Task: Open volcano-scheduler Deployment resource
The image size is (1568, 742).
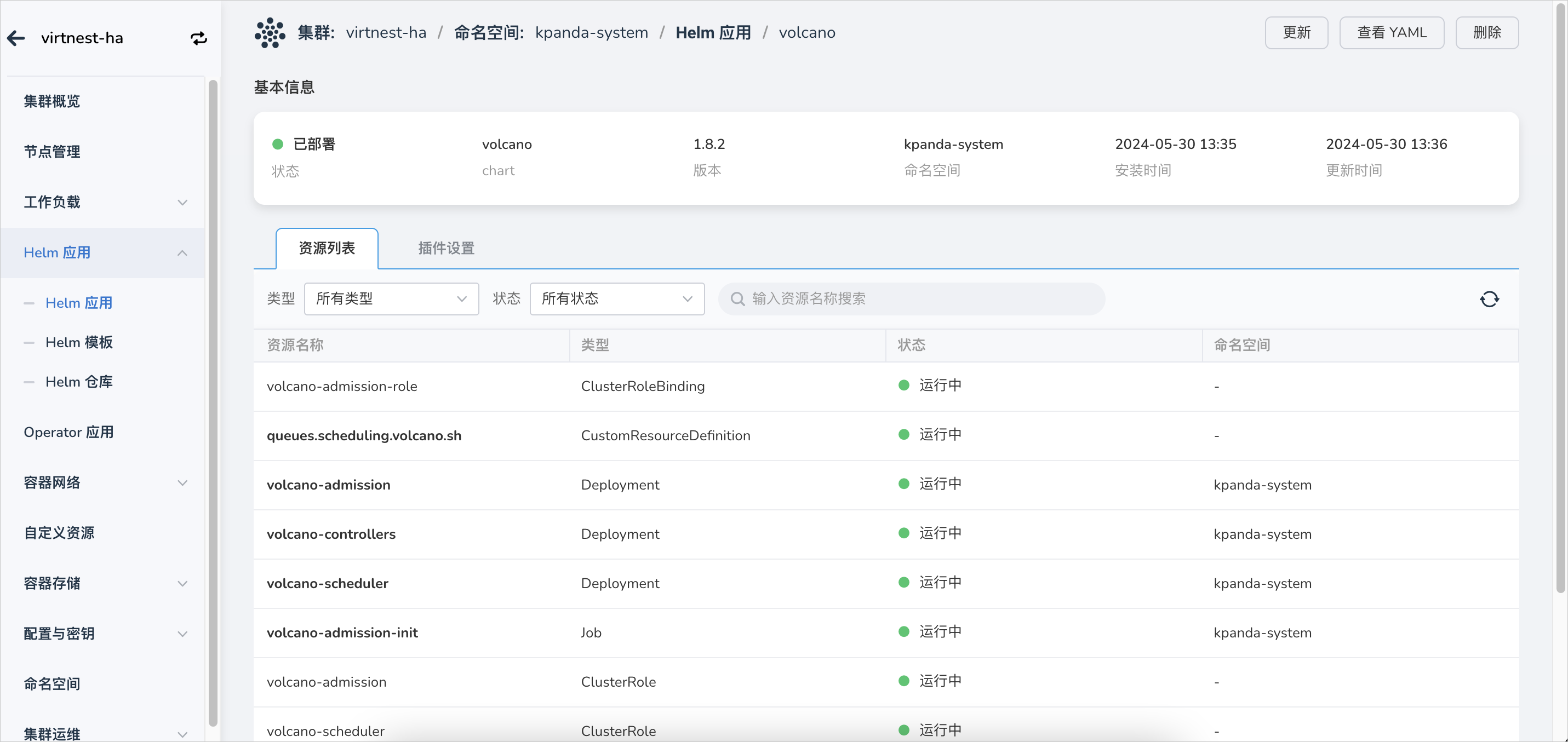Action: tap(328, 584)
